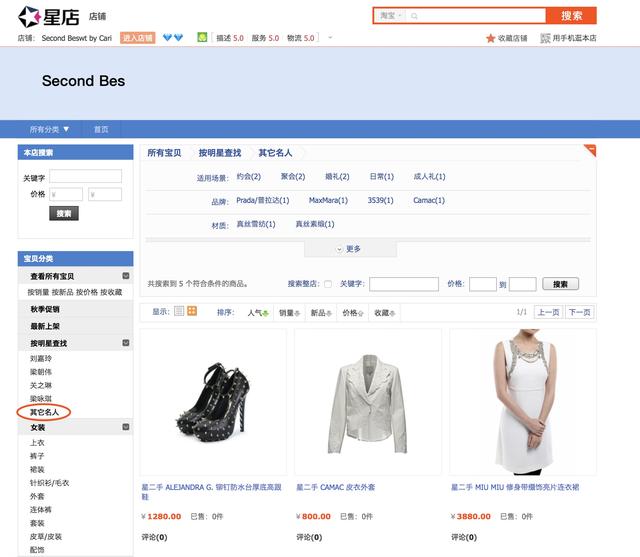Select 关之琳 in sidebar

41,386
